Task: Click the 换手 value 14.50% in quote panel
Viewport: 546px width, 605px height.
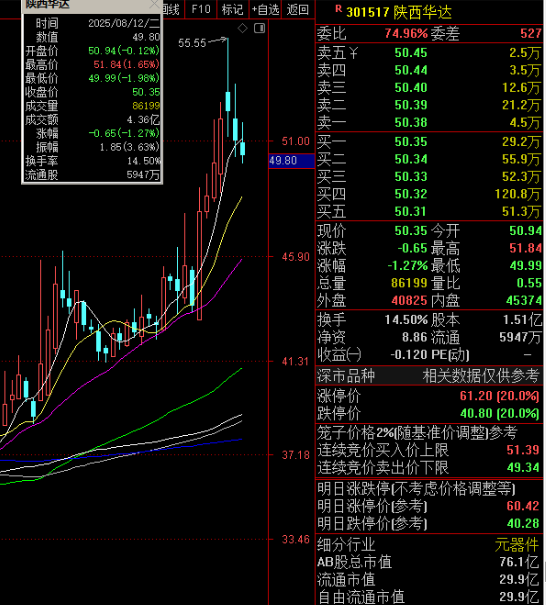Action: pos(406,320)
